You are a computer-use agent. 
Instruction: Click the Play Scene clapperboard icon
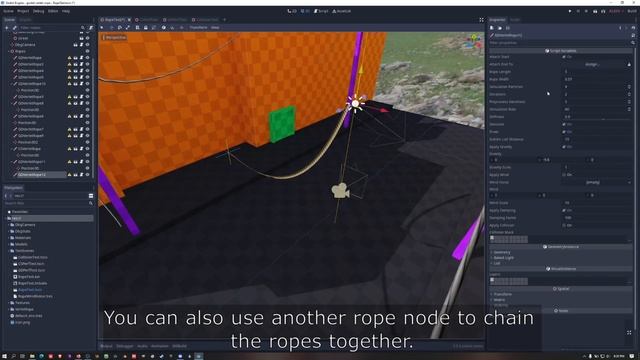point(595,11)
